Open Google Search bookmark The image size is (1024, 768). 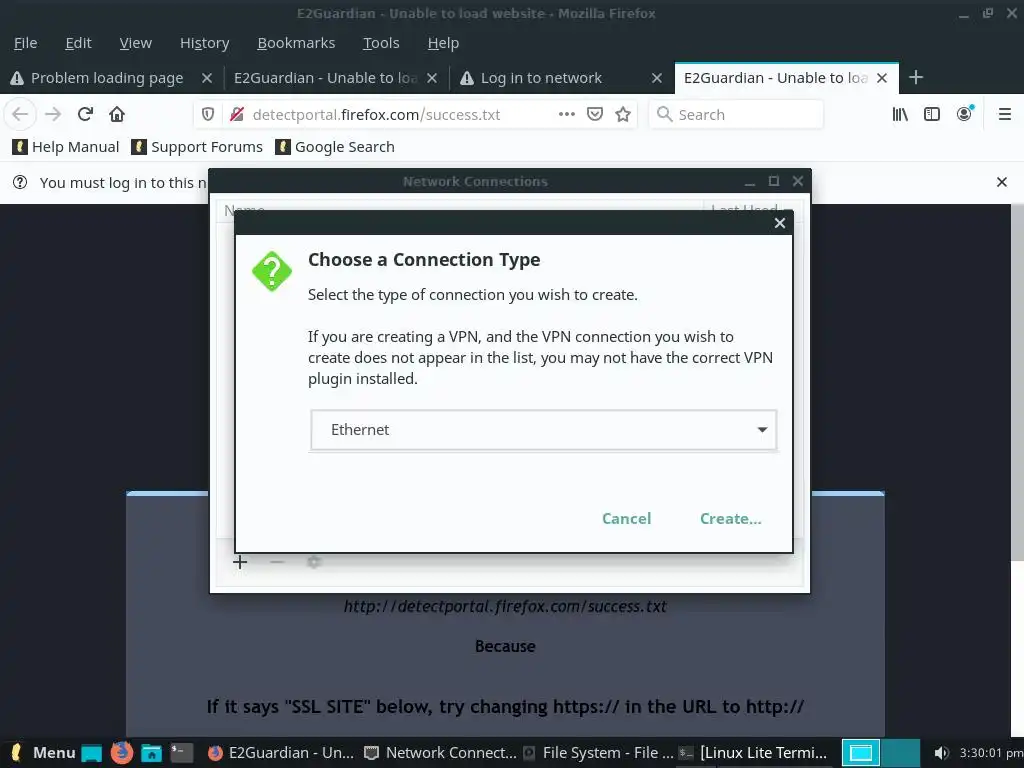point(335,147)
